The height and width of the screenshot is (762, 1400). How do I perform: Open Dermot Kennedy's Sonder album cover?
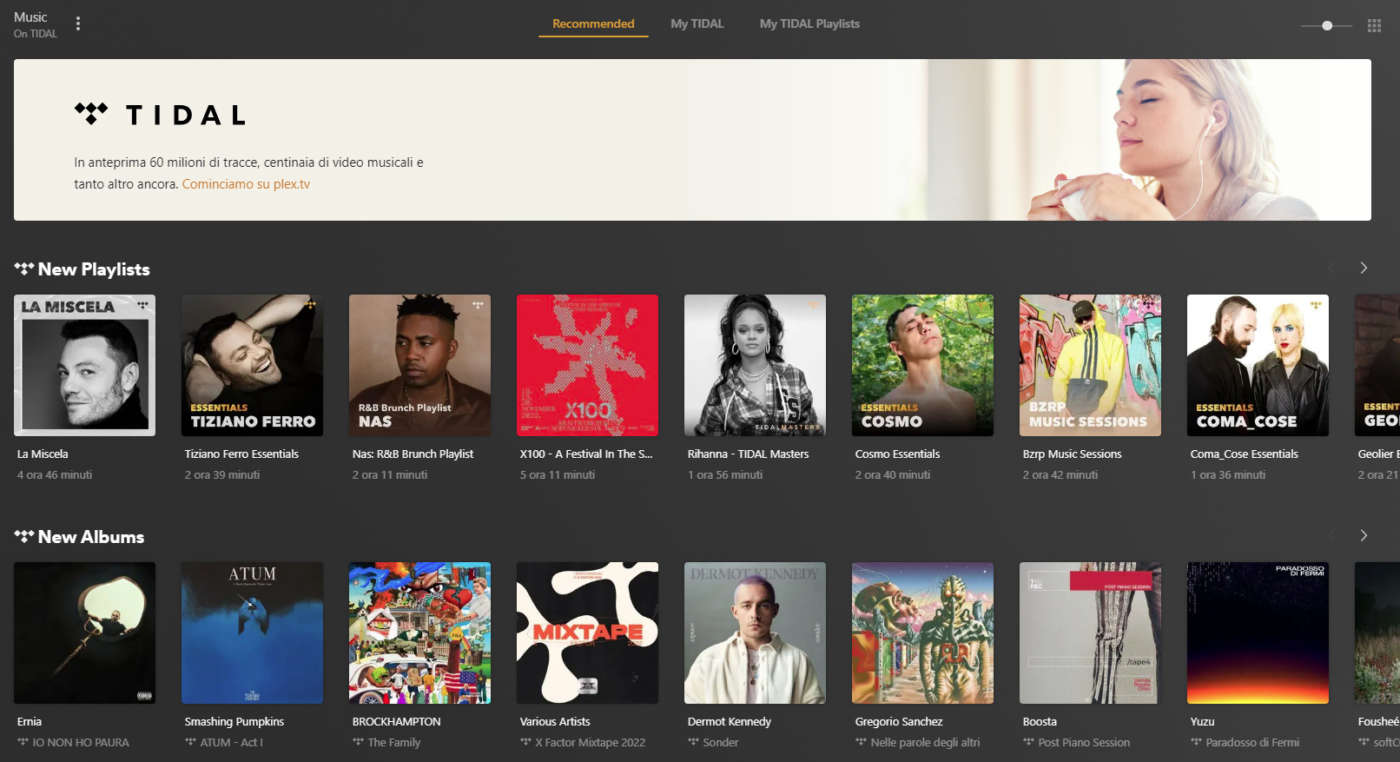point(755,633)
